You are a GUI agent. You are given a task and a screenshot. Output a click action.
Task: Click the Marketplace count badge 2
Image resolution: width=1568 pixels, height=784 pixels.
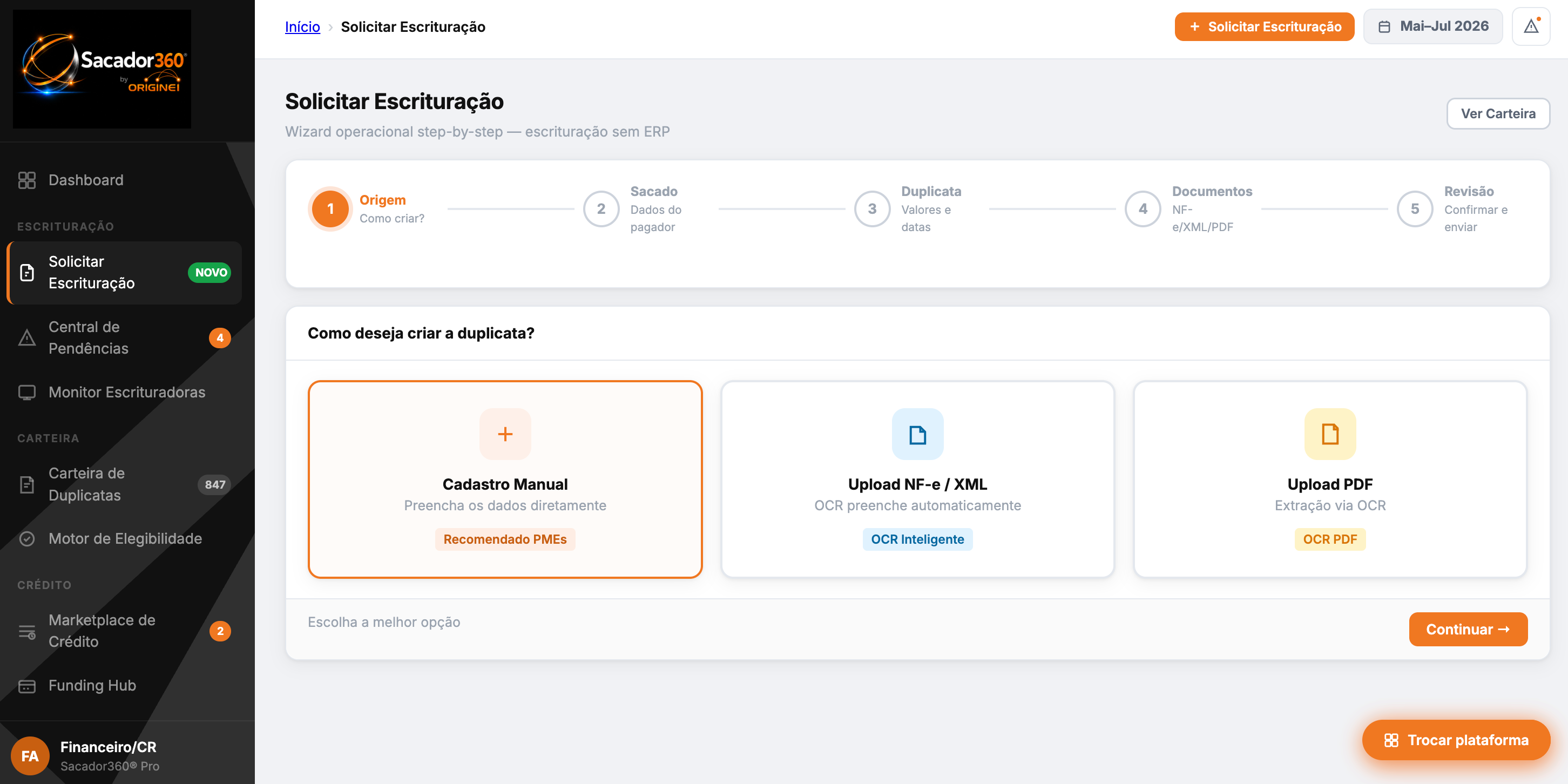coord(220,631)
